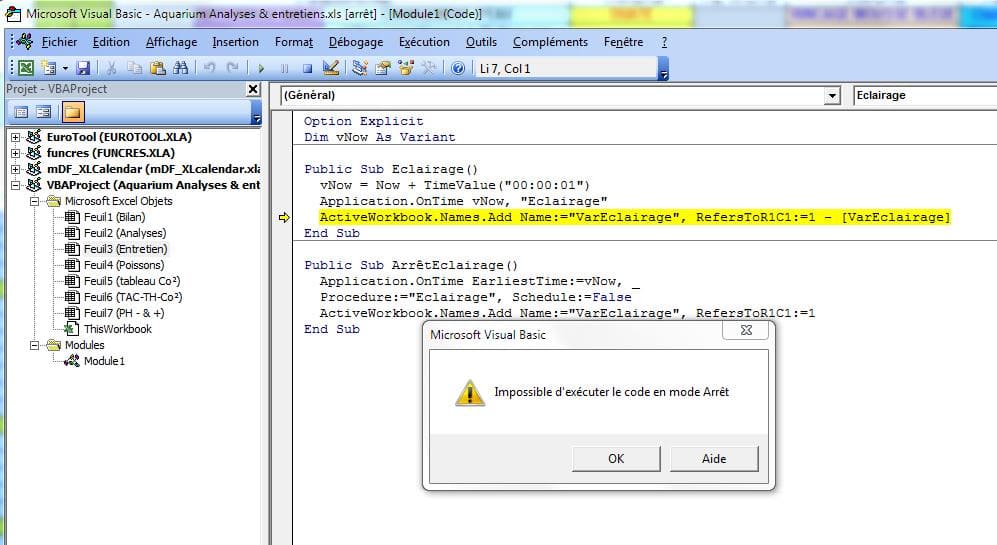
Task: Expand the mDF_XLCalendar project node
Action: [x=15, y=169]
